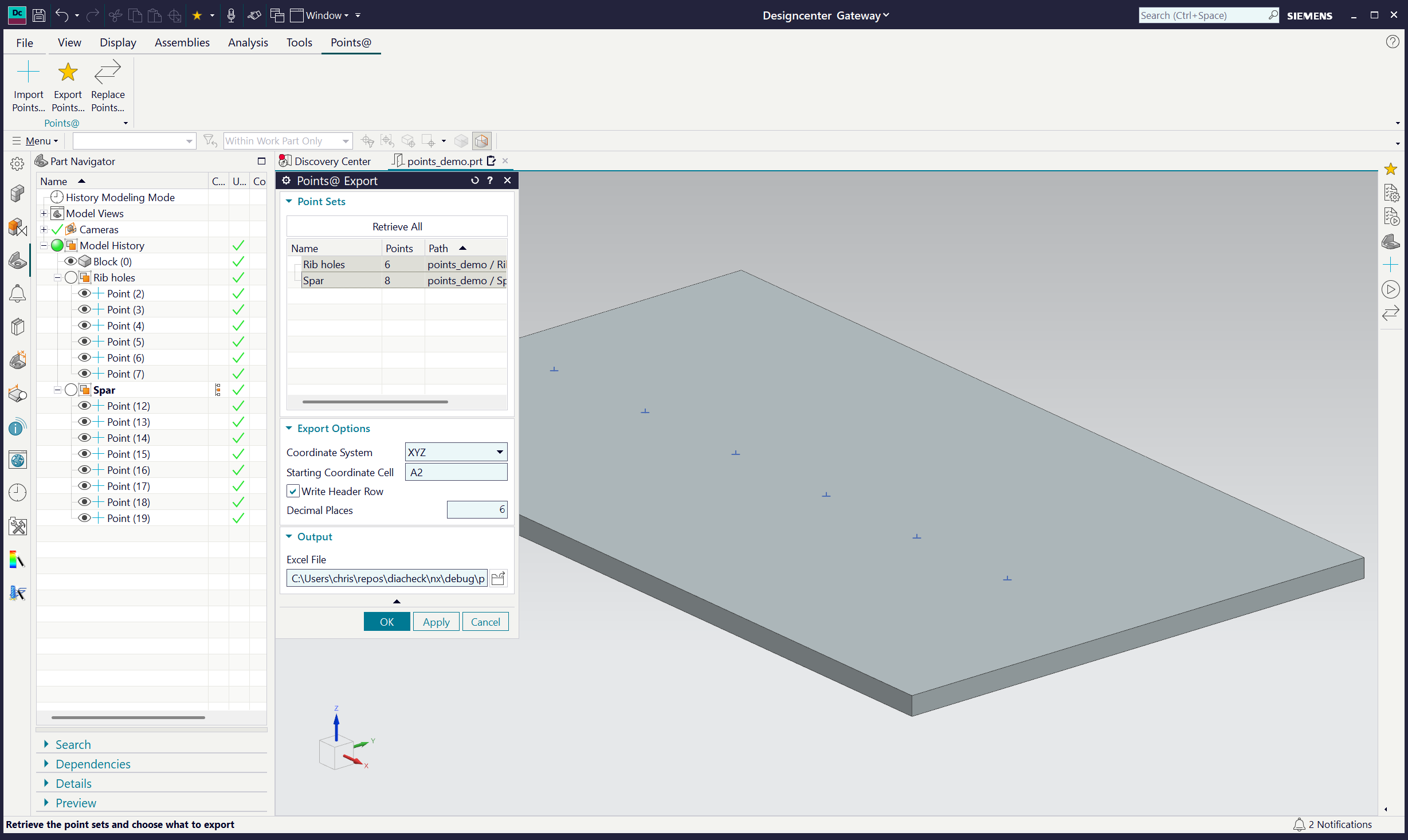Collapse the Point Sets section
Image resolution: width=1408 pixels, height=840 pixels.
[x=289, y=202]
